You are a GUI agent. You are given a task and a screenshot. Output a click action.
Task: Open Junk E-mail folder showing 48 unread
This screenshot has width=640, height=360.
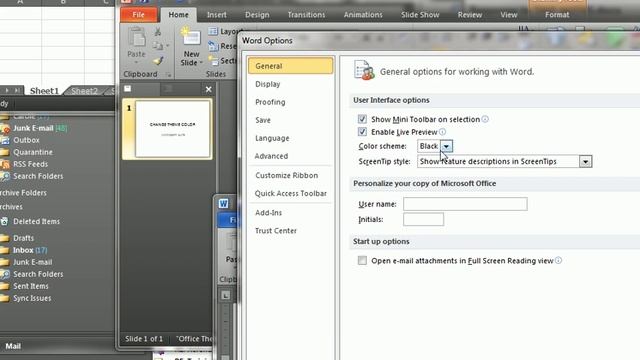pos(40,128)
